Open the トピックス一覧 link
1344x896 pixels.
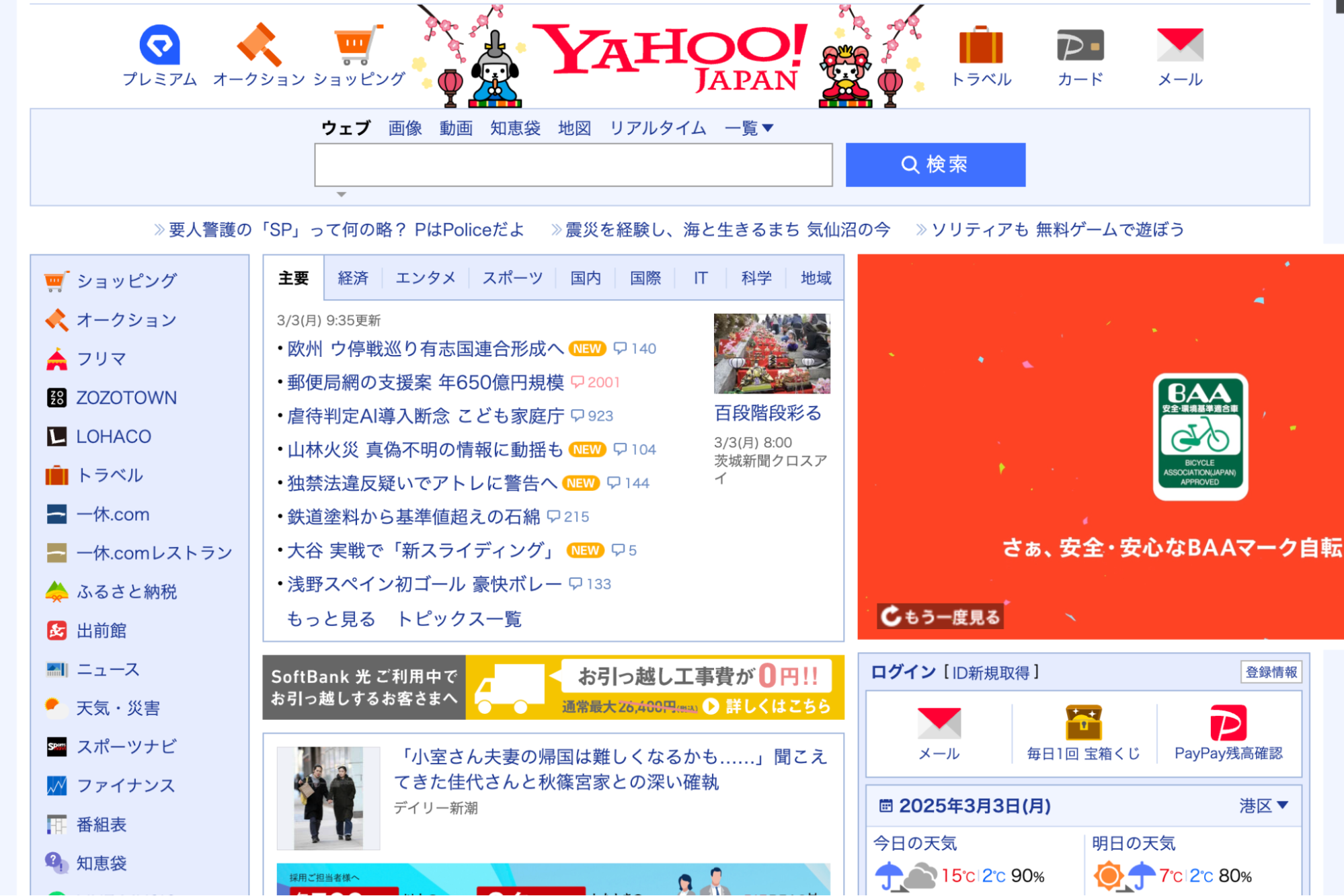[459, 619]
